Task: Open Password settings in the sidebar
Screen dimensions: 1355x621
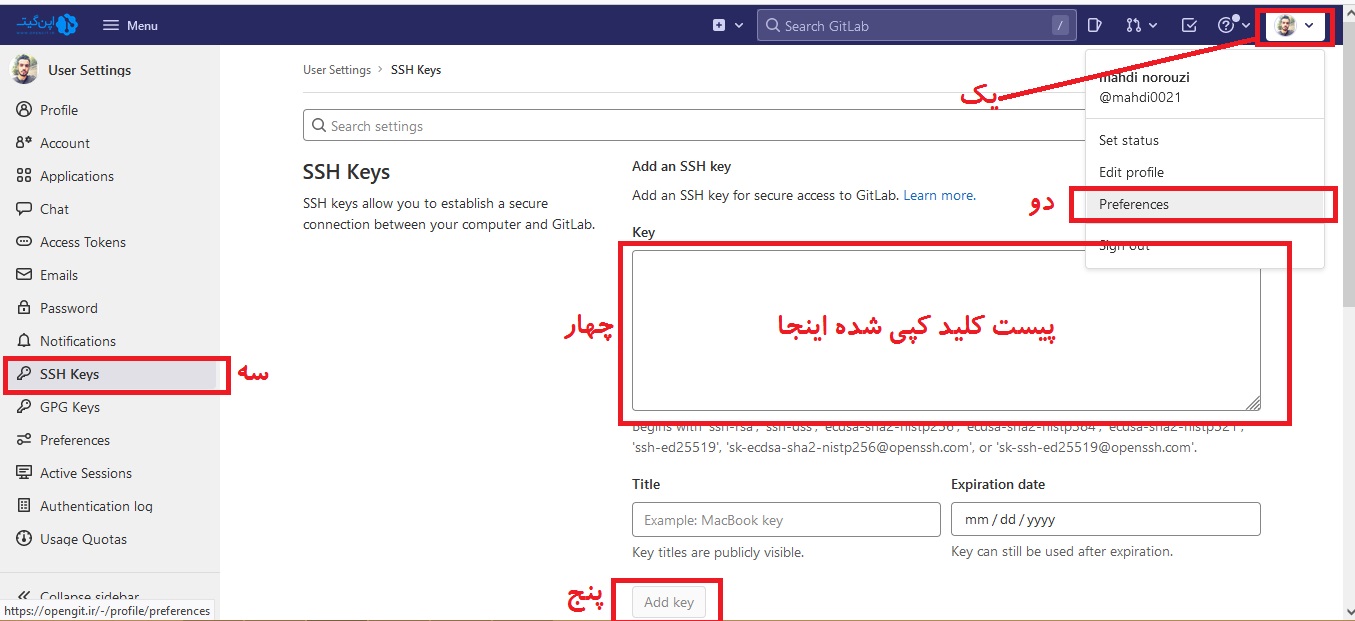Action: pos(69,308)
